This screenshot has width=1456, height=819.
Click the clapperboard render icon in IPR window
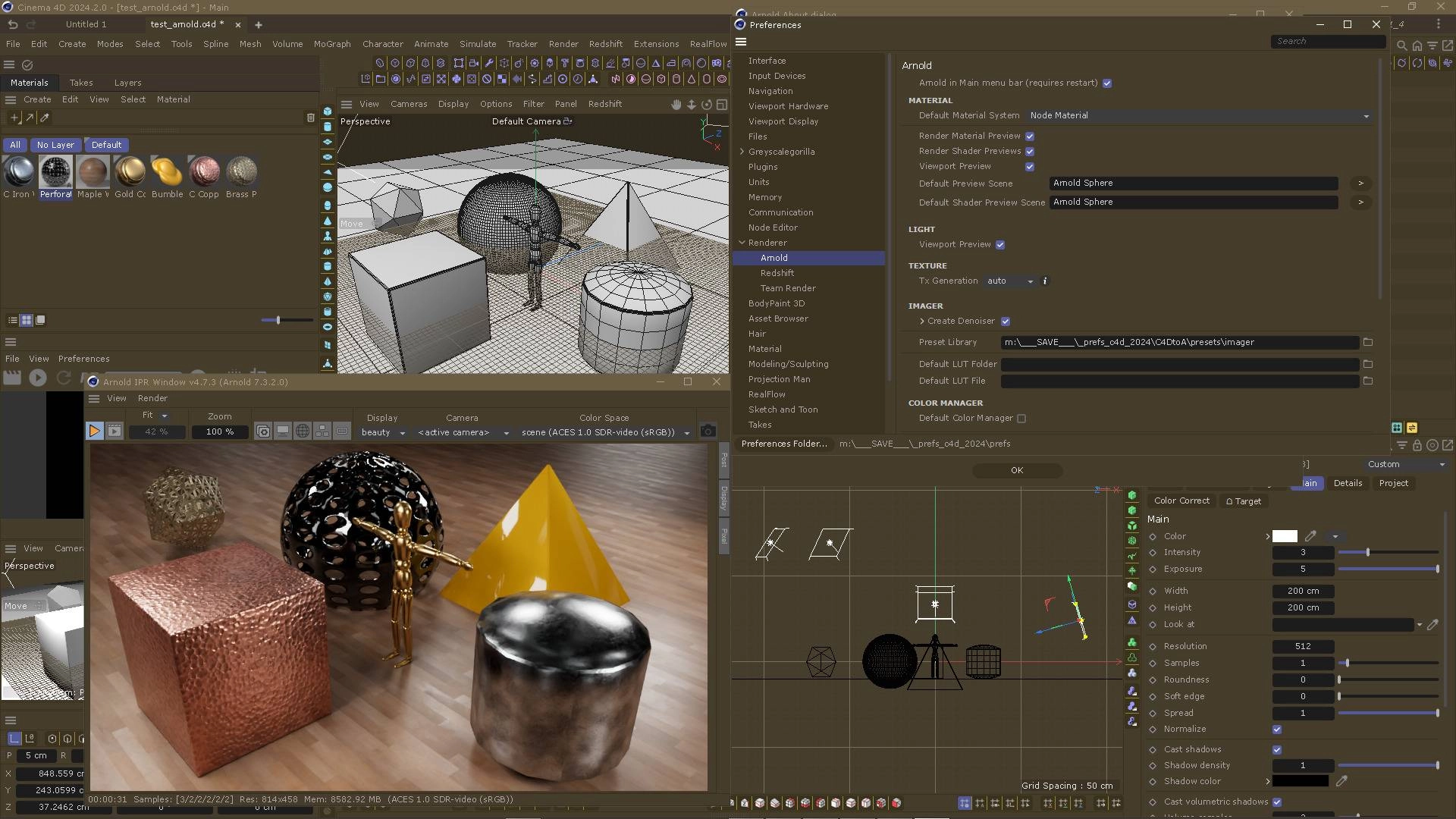coord(115,431)
